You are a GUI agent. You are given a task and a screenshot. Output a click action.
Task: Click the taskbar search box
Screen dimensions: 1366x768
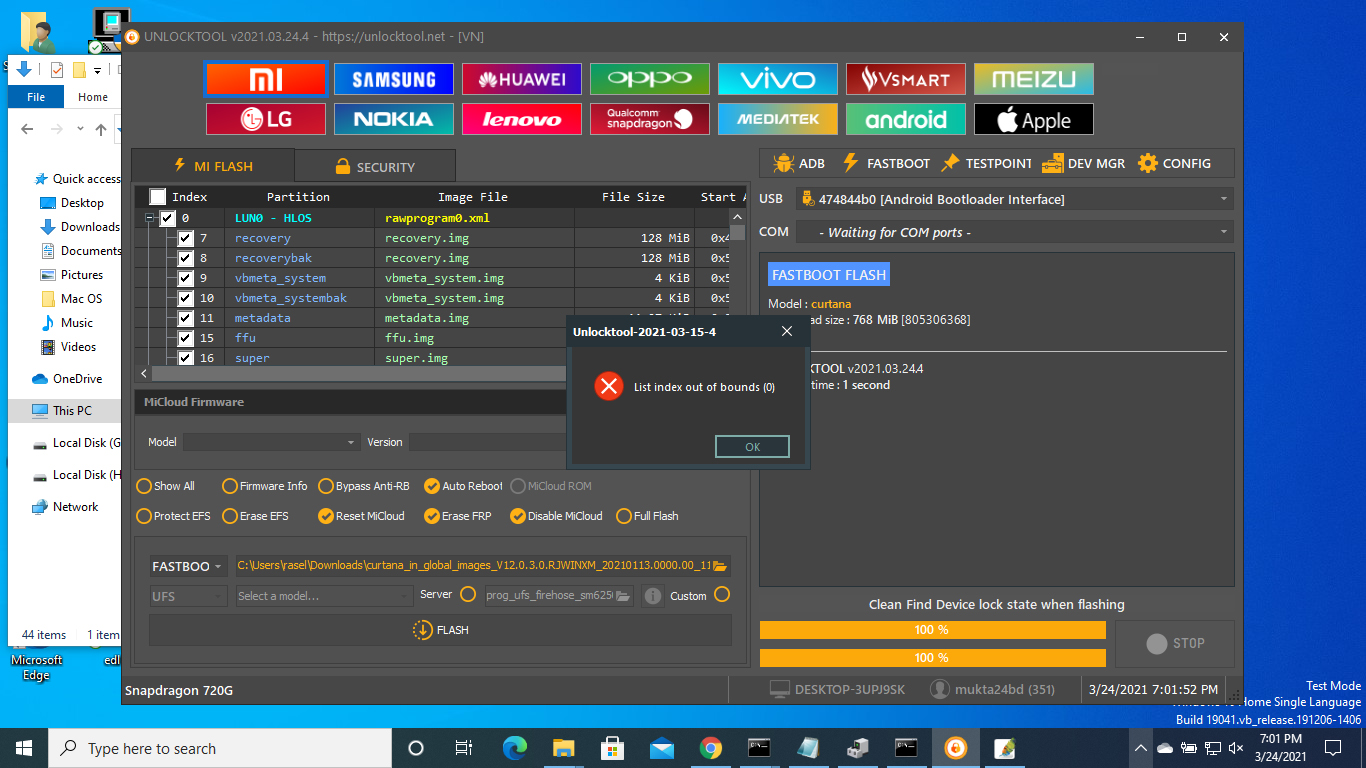pos(220,748)
